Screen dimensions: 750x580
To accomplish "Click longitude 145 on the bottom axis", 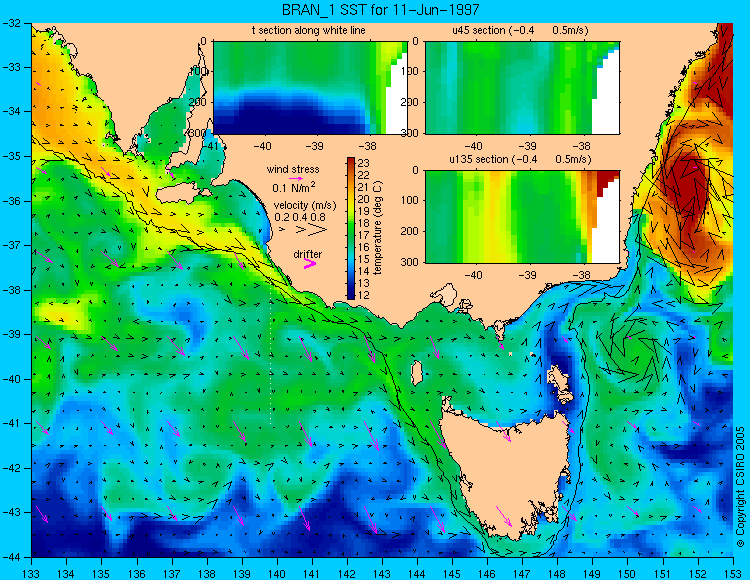I will 452,573.
